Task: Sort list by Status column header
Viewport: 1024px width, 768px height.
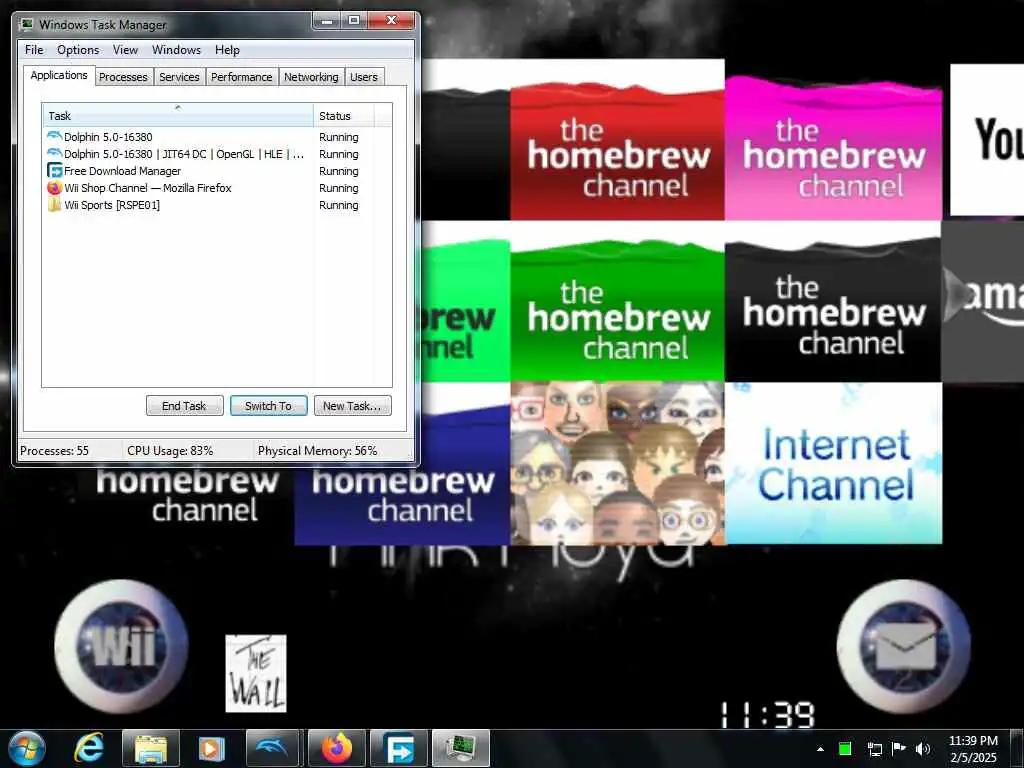Action: point(344,116)
